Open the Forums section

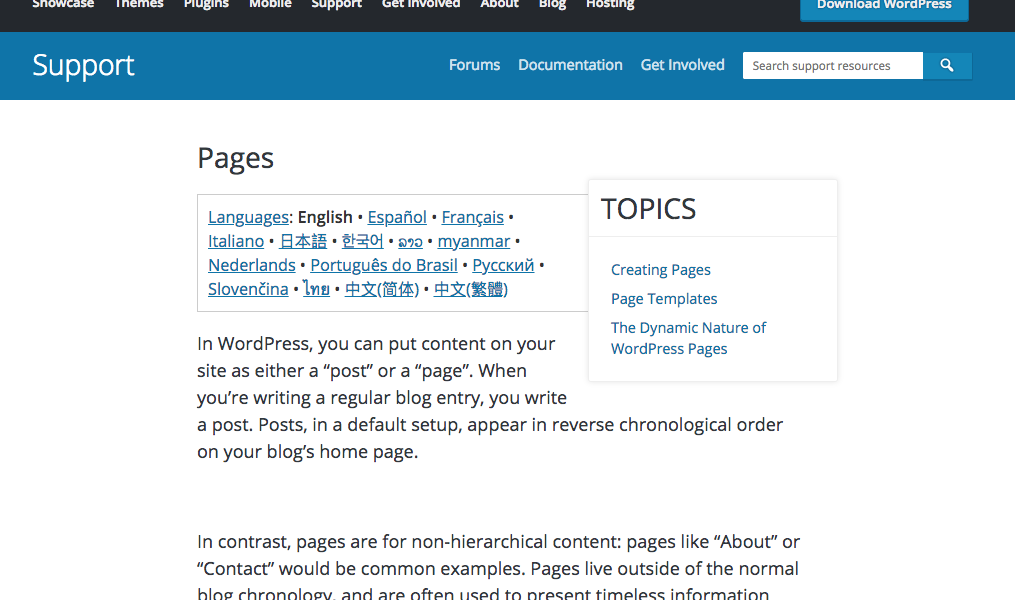pyautogui.click(x=474, y=65)
